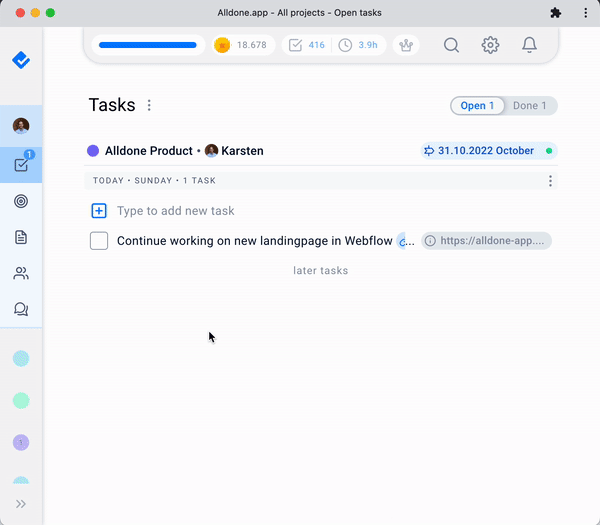
Task: Switch to Done 1 tab
Action: tap(530, 106)
